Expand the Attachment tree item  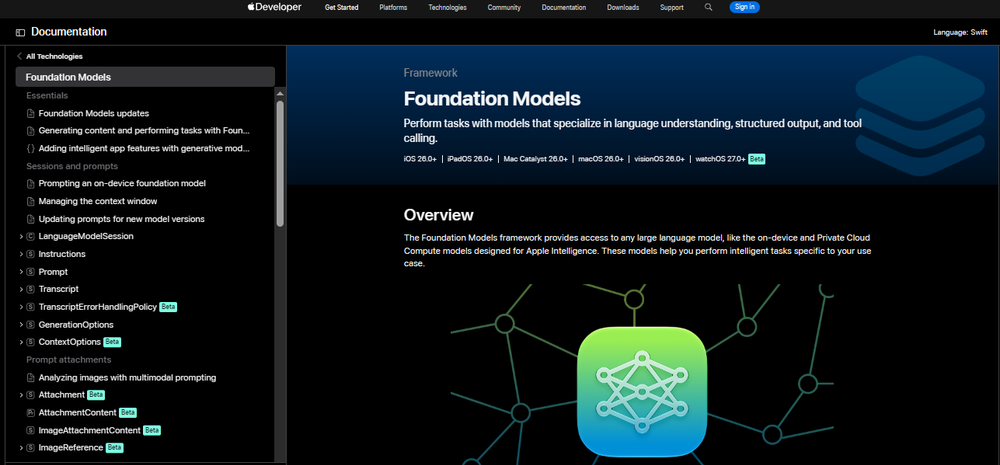(21, 395)
